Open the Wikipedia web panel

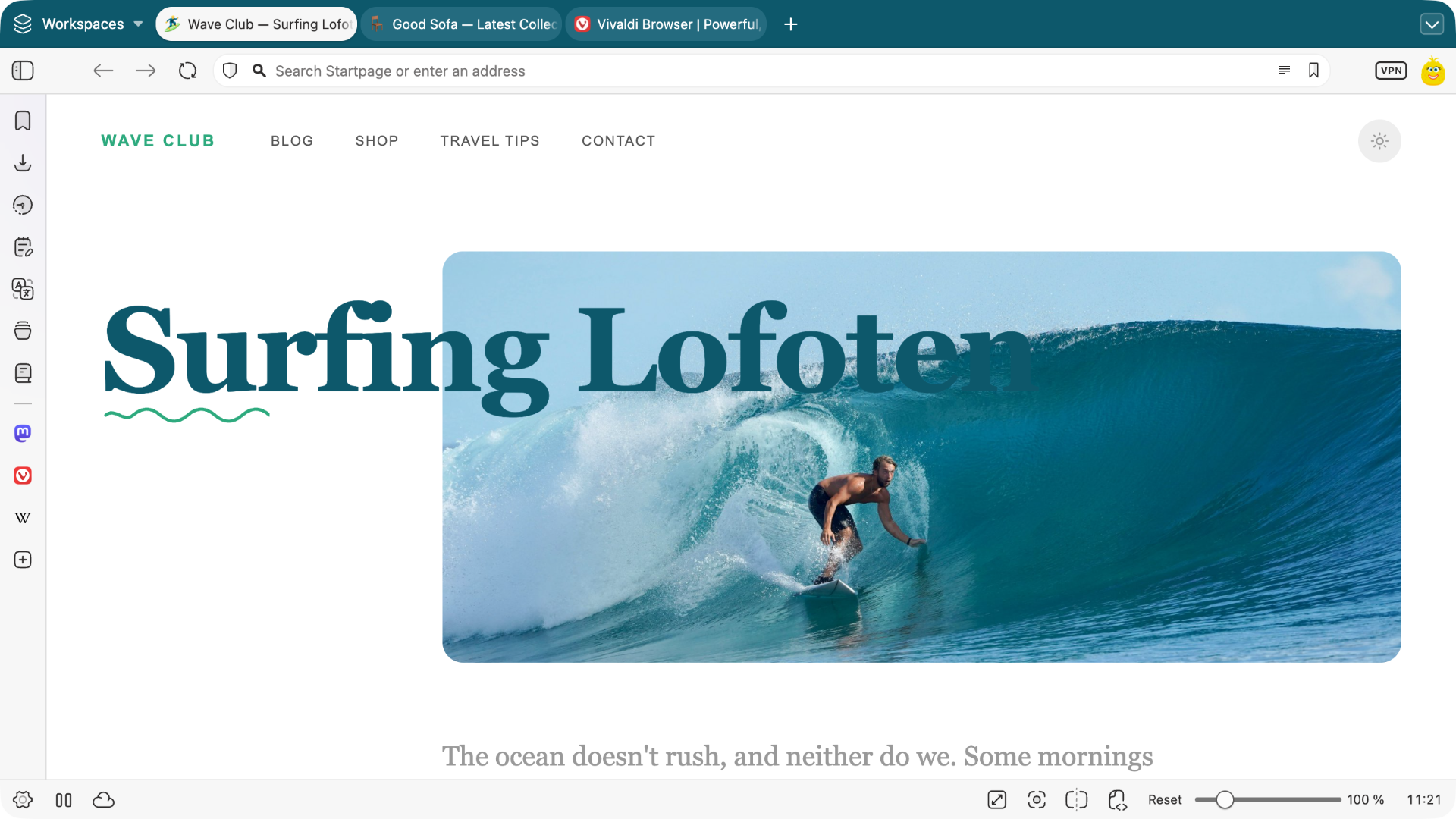(x=23, y=518)
